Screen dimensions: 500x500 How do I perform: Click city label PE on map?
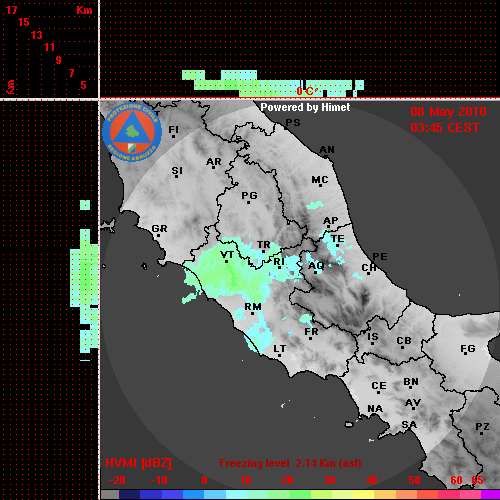380,257
